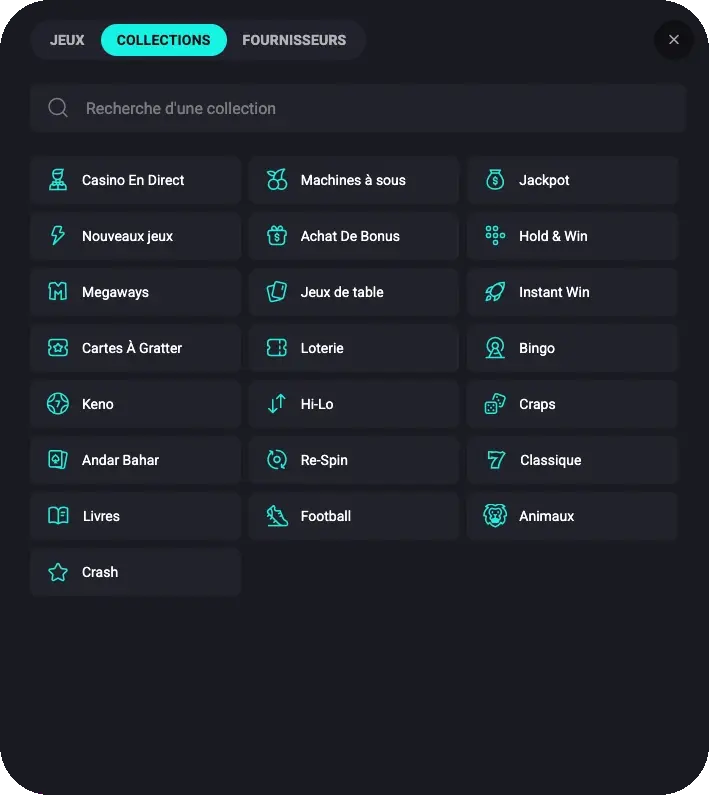This screenshot has width=709, height=795.
Task: Open the Andar Bahar collection
Action: (x=135, y=460)
